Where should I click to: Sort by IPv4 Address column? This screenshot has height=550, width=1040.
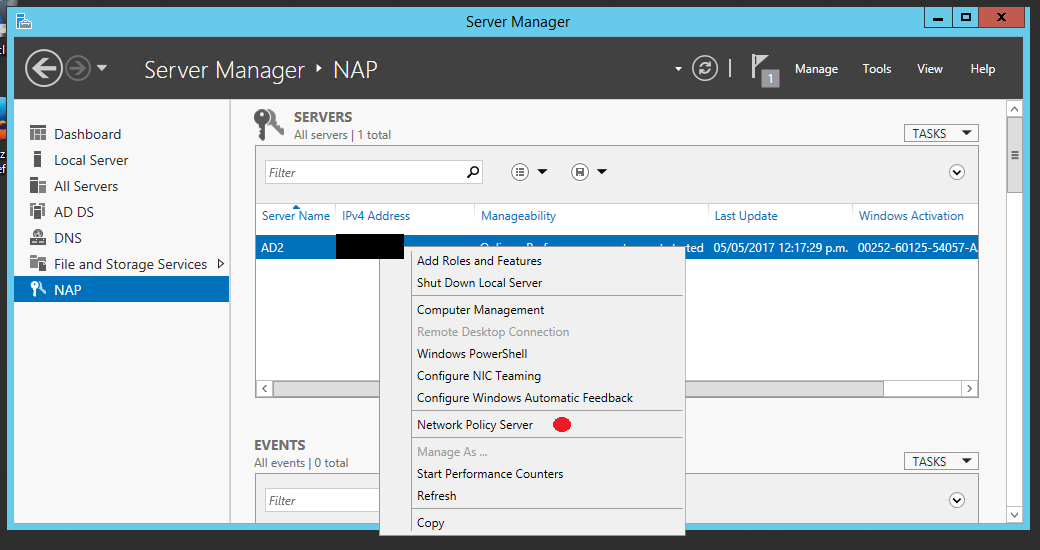[x=376, y=216]
